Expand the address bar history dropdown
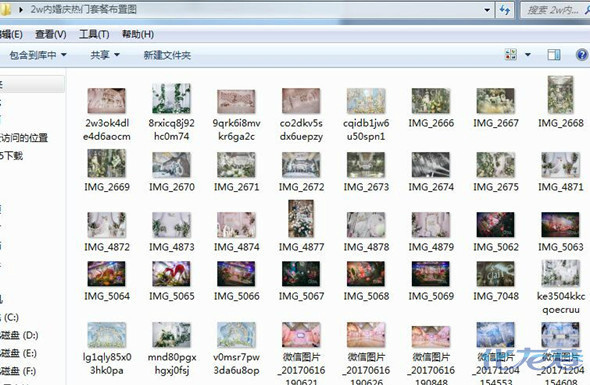590x385 pixels. 487,10
